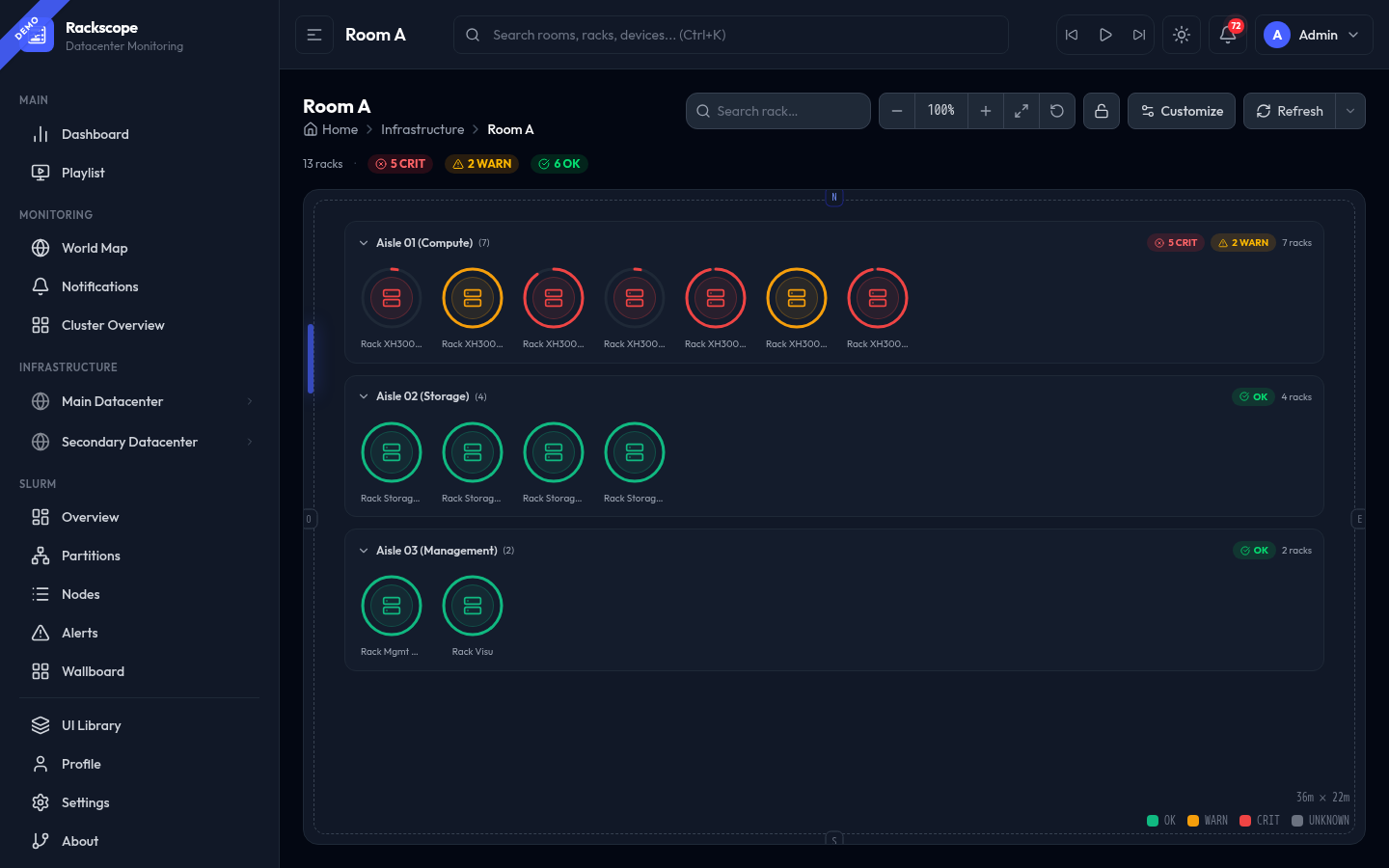
Task: Click the Notifications bell with 72 alerts
Action: [x=1227, y=34]
